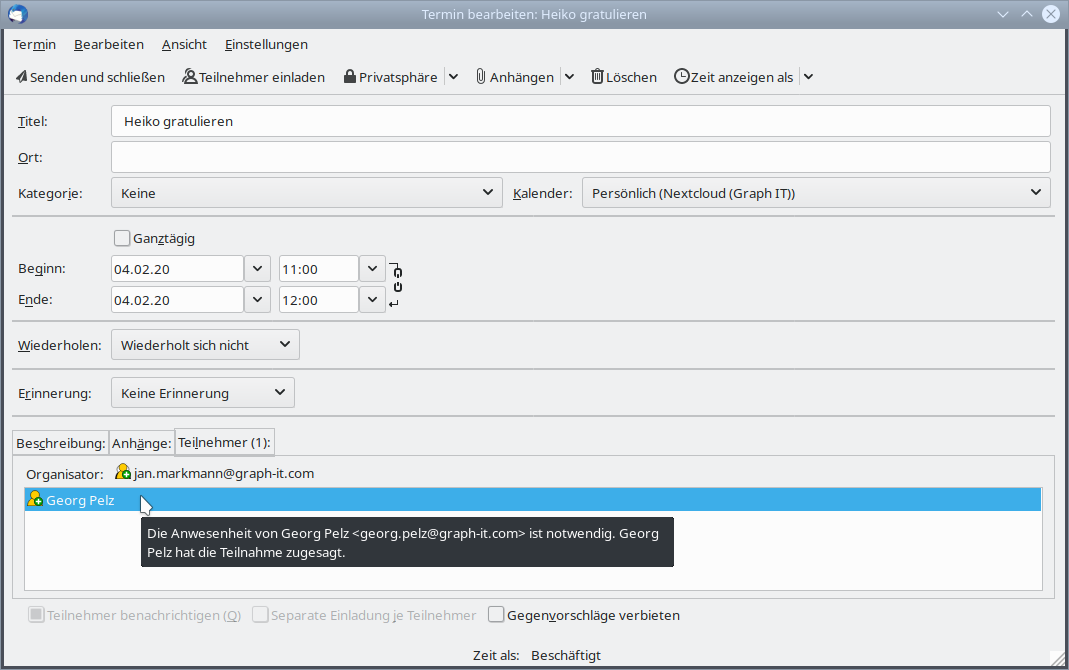Click the Senden und schließen toolbar button
The image size is (1069, 670).
(x=90, y=77)
